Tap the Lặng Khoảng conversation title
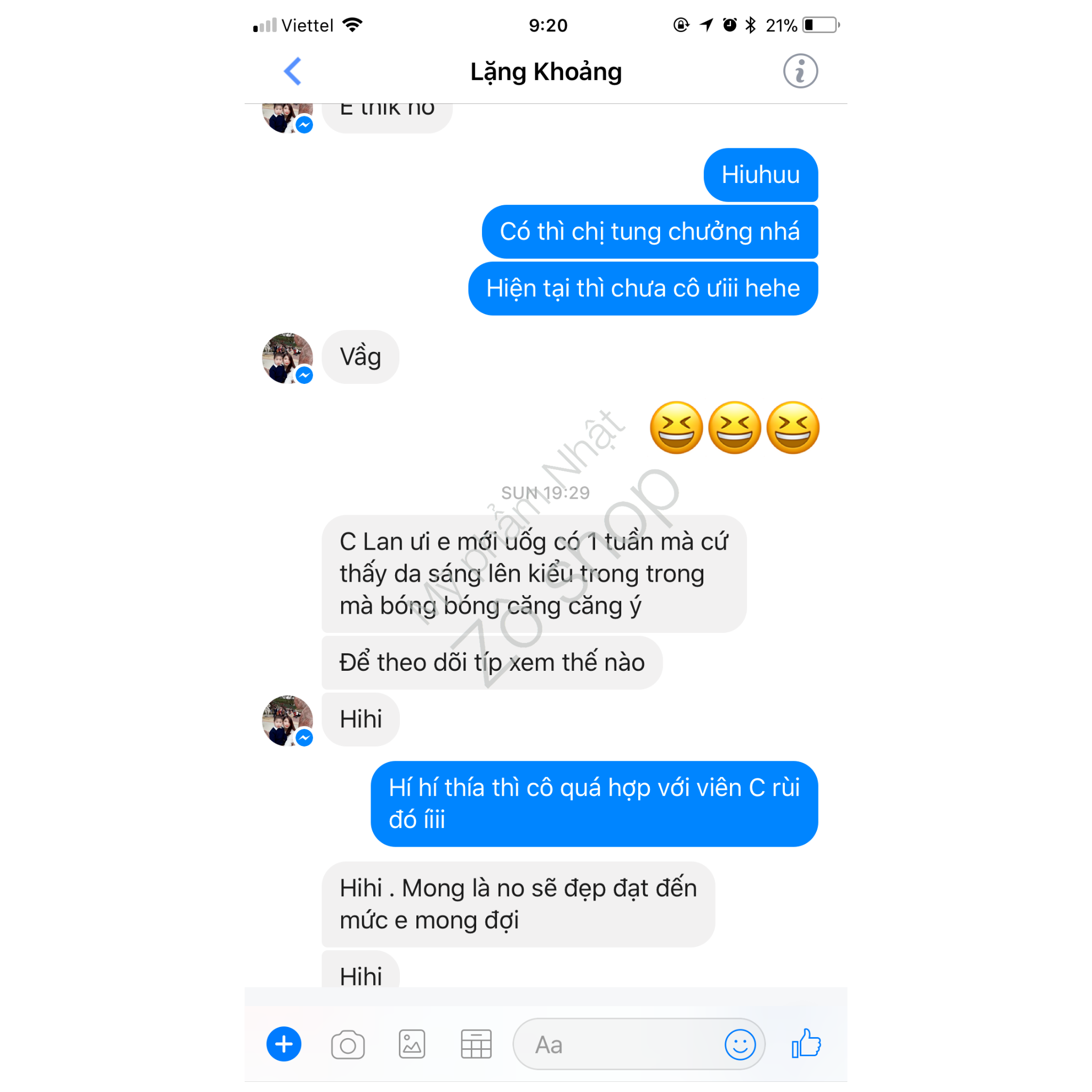The width and height of the screenshot is (1092, 1092). click(546, 72)
